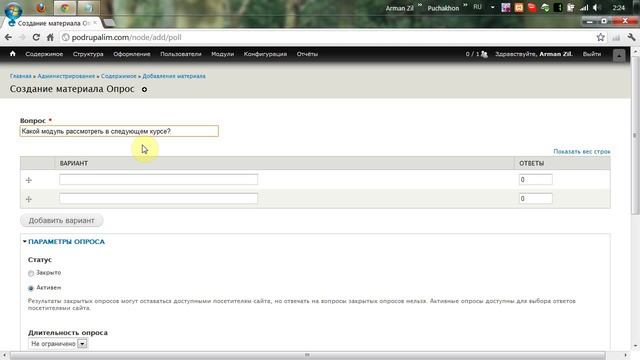
Task: Click the volume speaker tray icon
Action: (597, 8)
